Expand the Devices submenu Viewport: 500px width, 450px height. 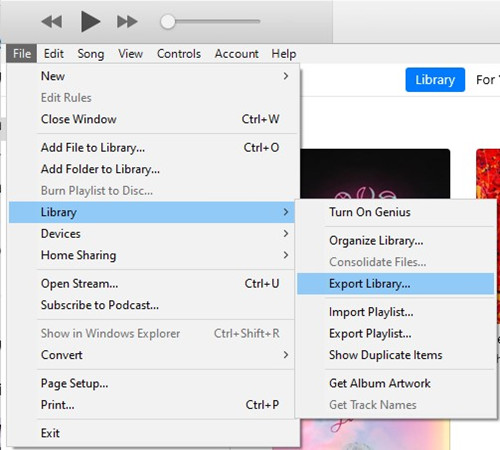pyautogui.click(x=152, y=234)
